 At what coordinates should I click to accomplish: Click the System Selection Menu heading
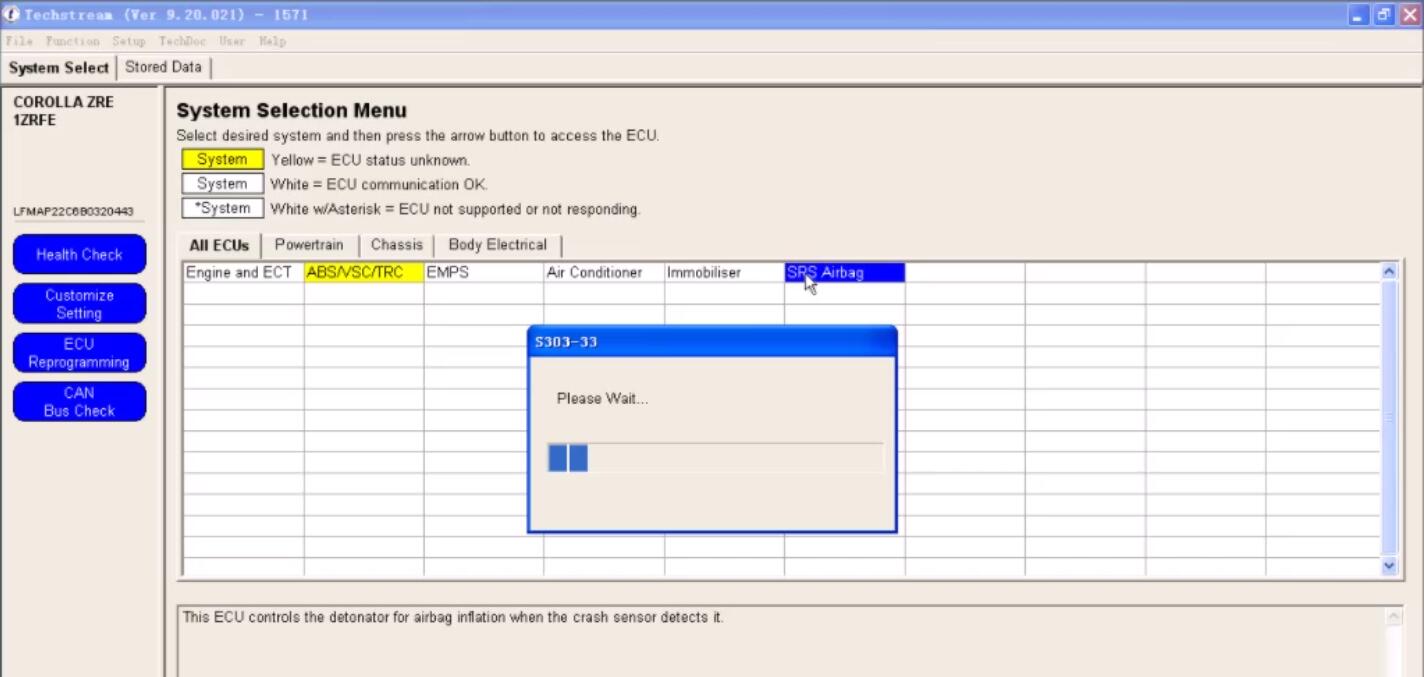point(292,111)
